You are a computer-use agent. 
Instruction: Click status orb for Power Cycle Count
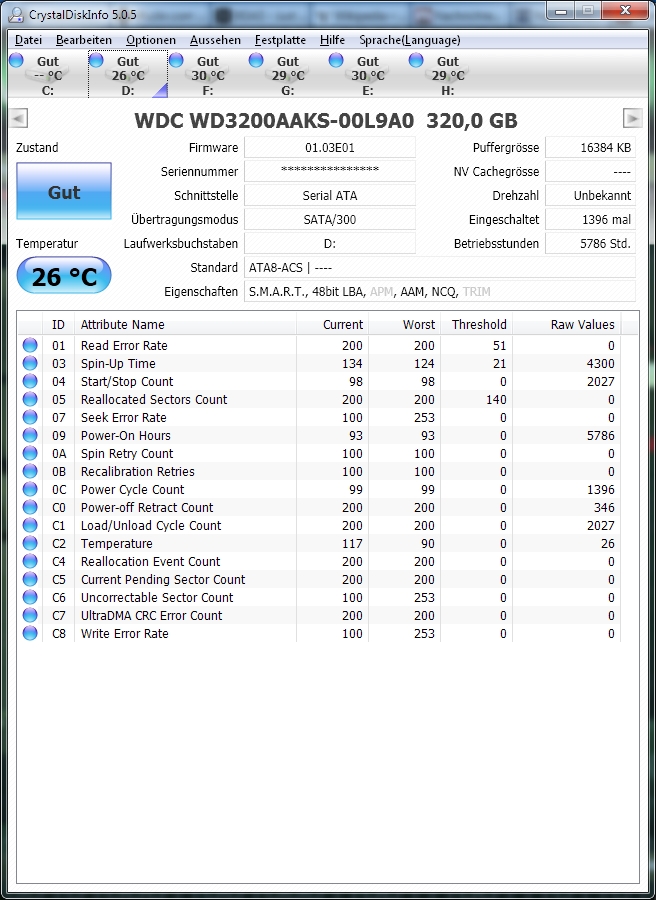tap(30, 489)
